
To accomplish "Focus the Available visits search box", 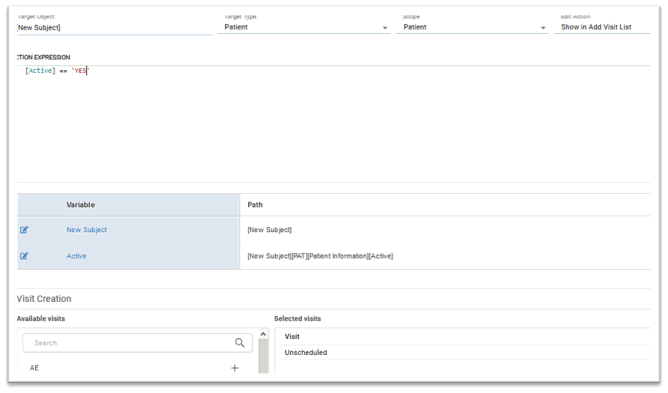I will (x=137, y=343).
